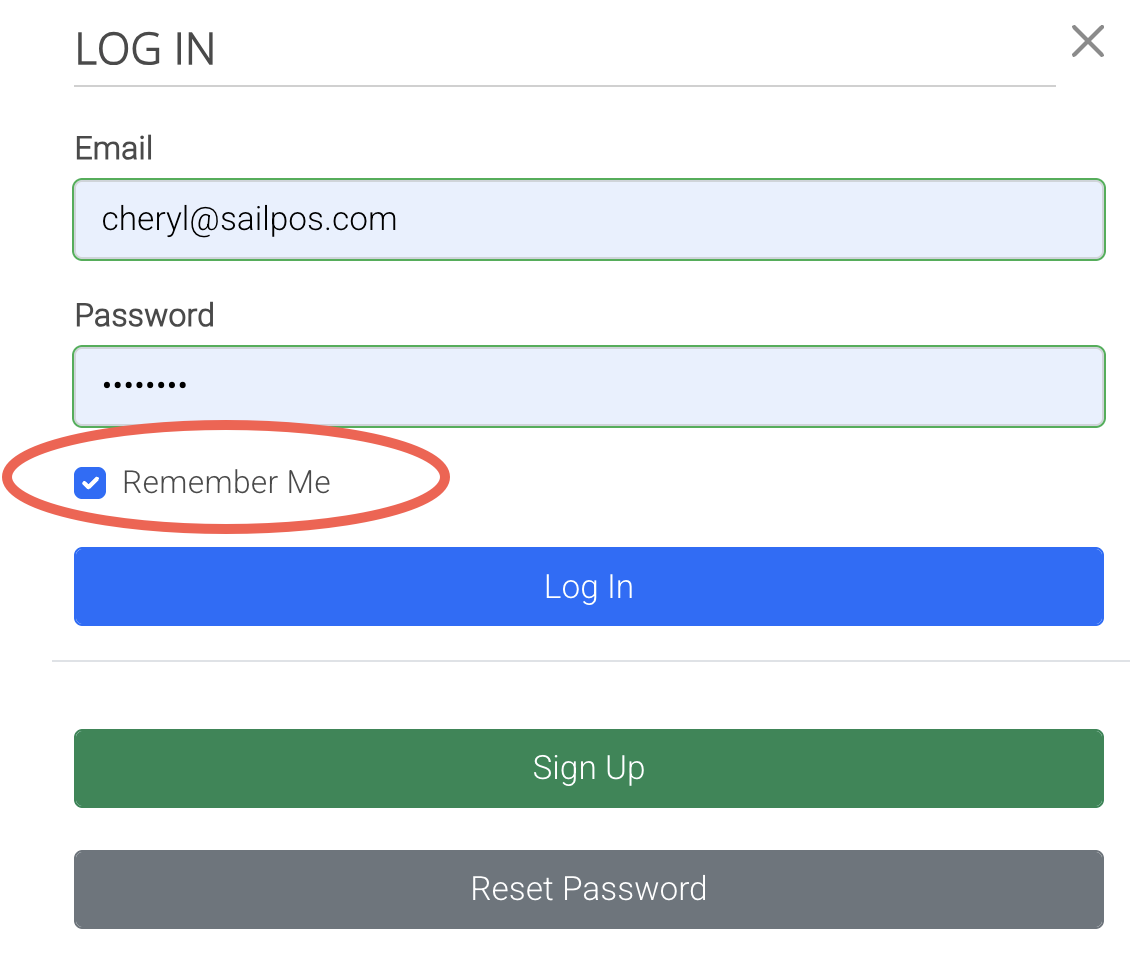Uncheck the Remember Me checkbox
1130x954 pixels.
coord(91,484)
